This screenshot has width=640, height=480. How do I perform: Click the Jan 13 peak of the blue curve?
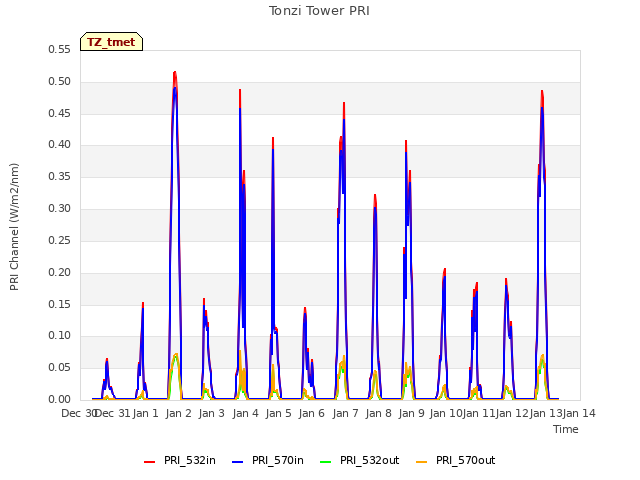tap(542, 108)
